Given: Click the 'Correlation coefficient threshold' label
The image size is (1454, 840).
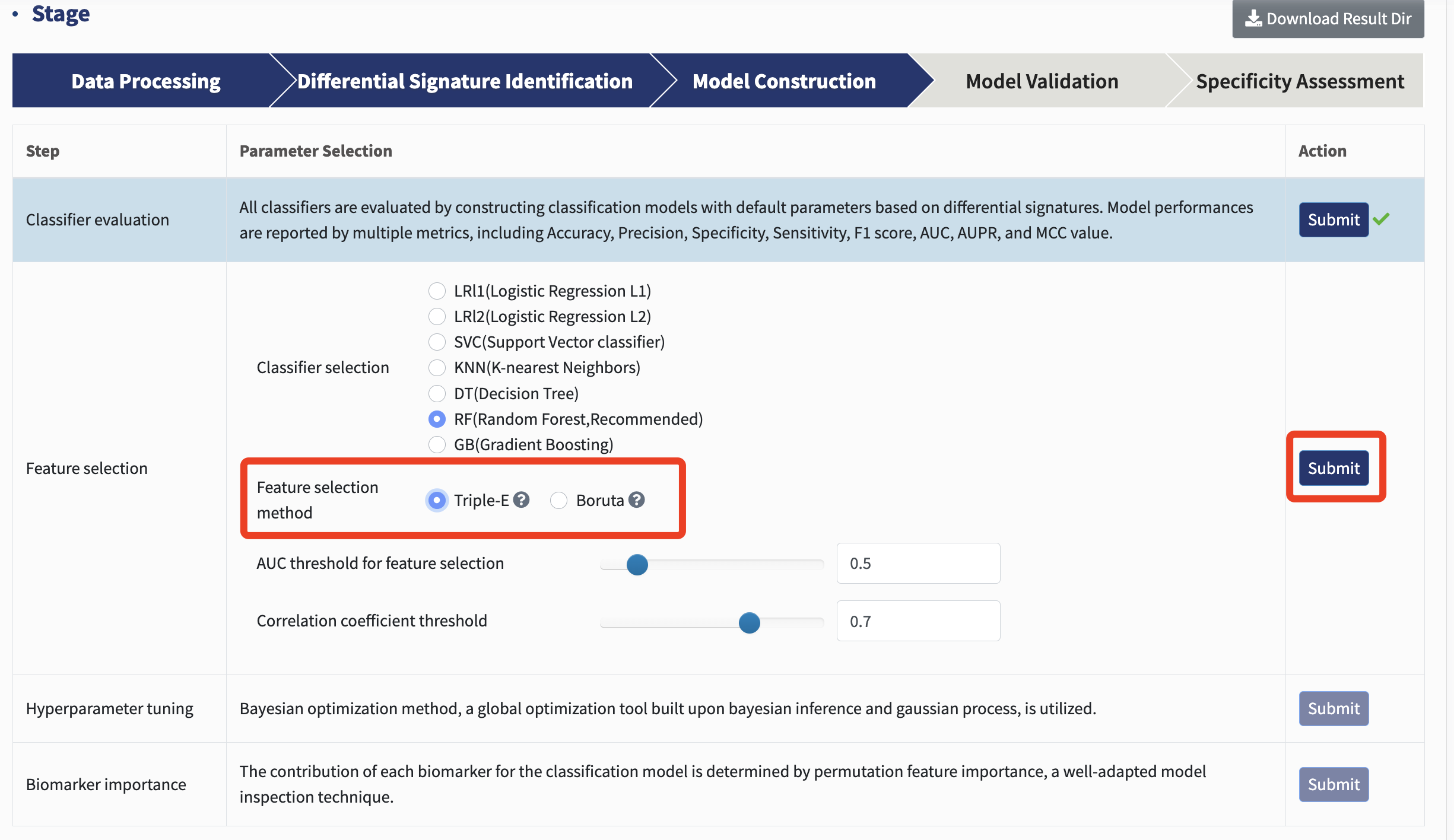Looking at the screenshot, I should pos(372,621).
